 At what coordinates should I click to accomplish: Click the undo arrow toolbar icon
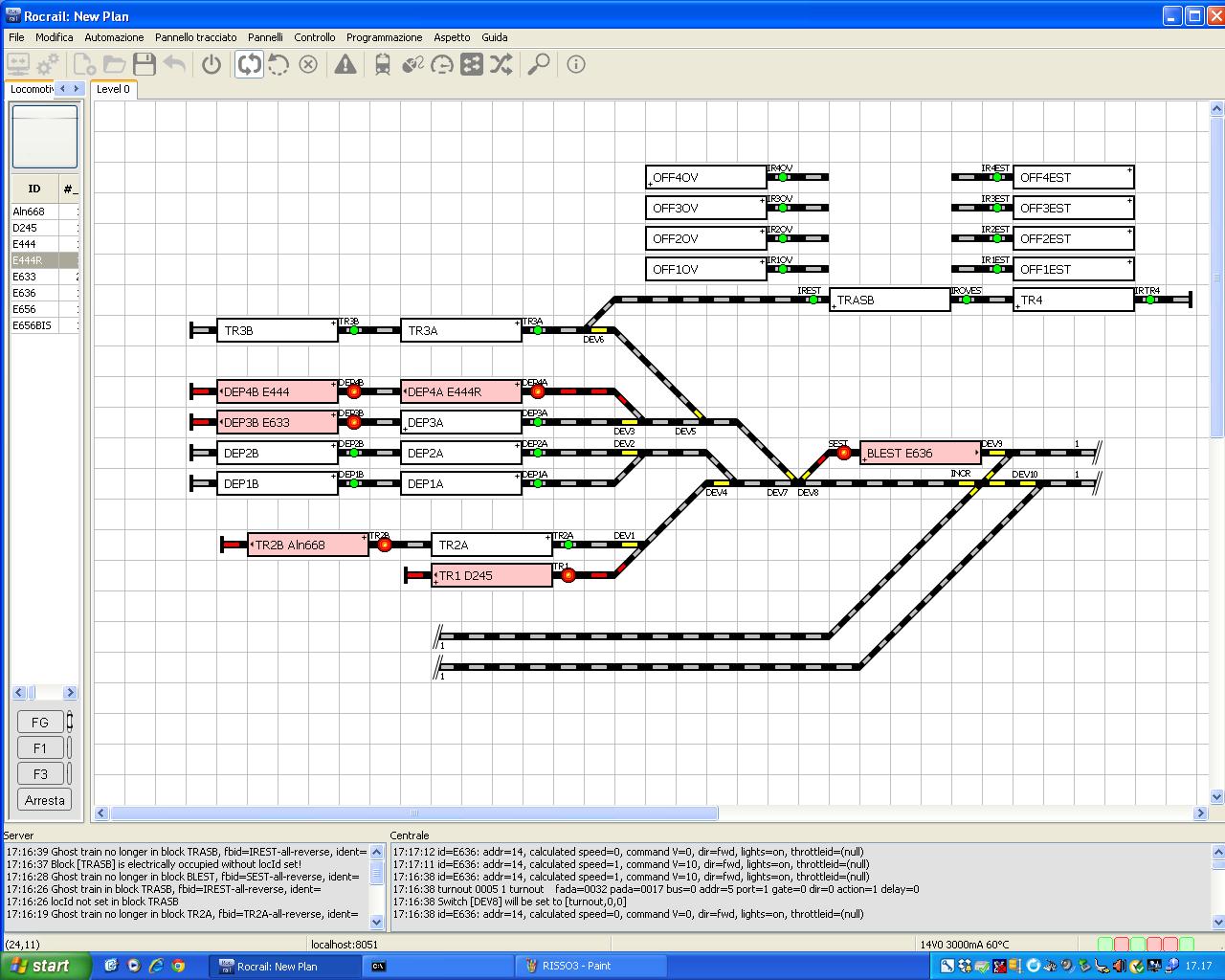(174, 65)
